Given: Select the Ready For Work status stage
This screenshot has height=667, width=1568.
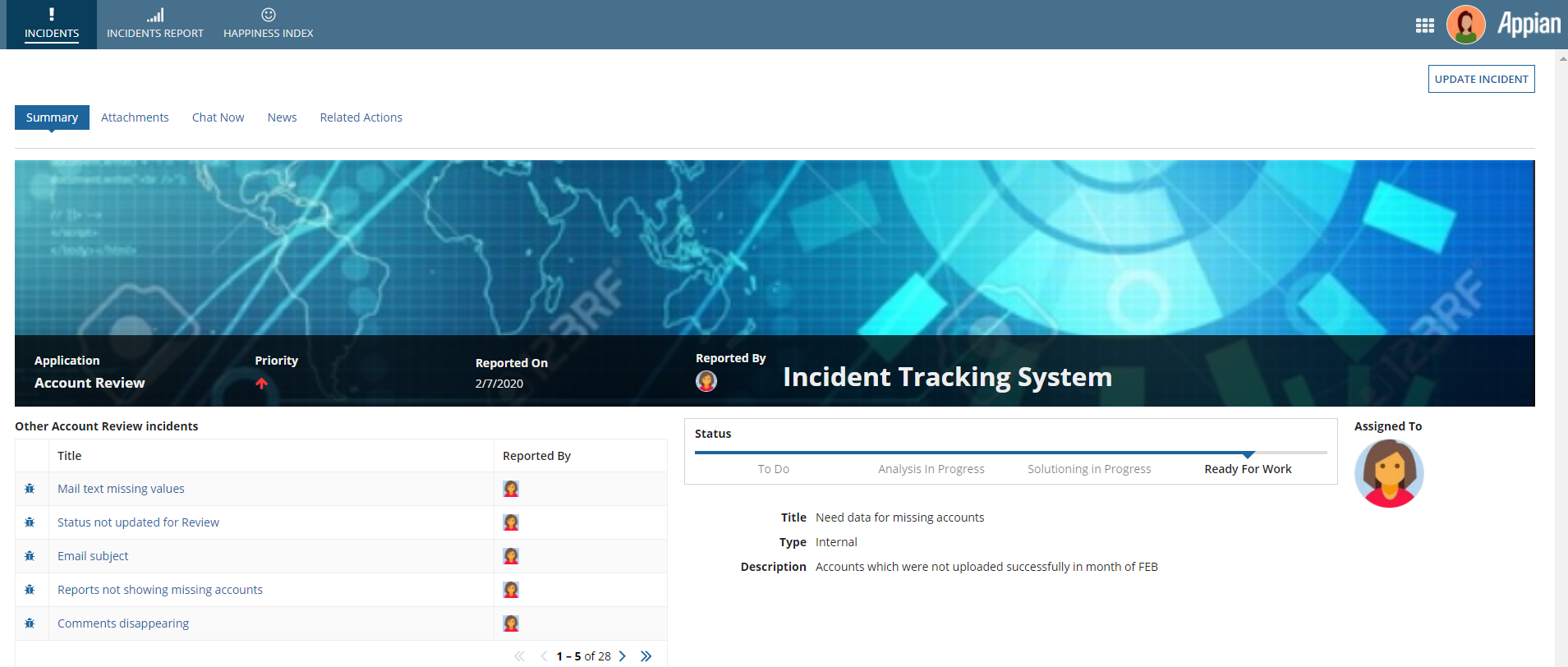Looking at the screenshot, I should 1248,469.
